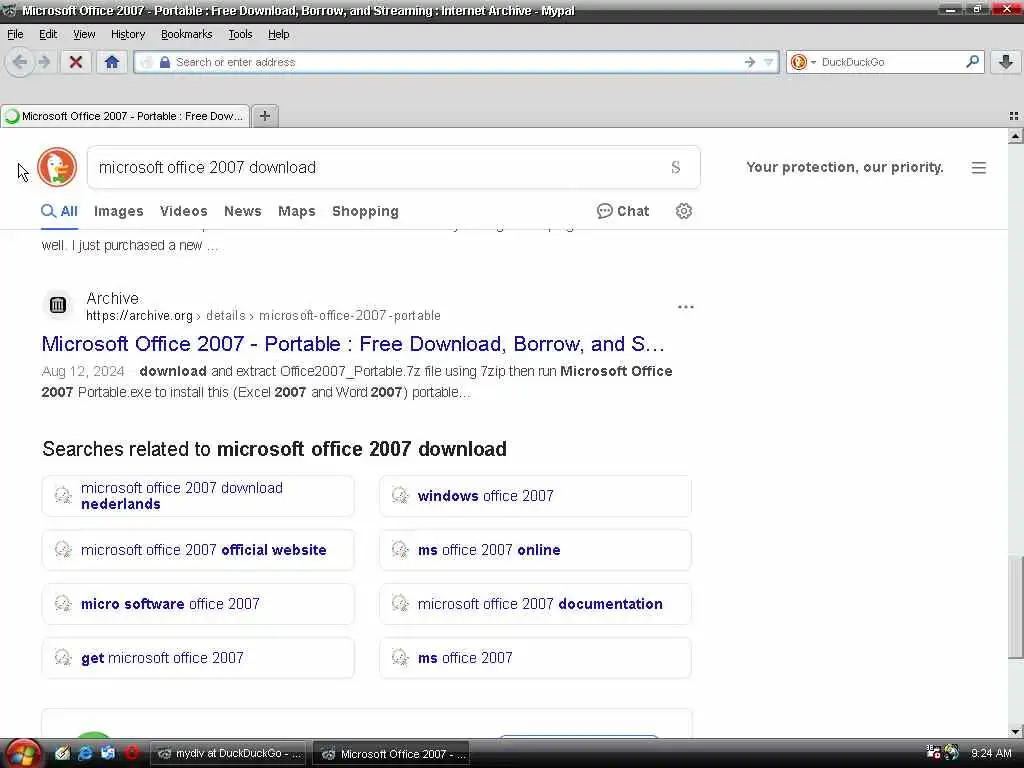This screenshot has width=1024, height=768.
Task: Search related: microsoft office 2007 official website
Action: (x=198, y=550)
